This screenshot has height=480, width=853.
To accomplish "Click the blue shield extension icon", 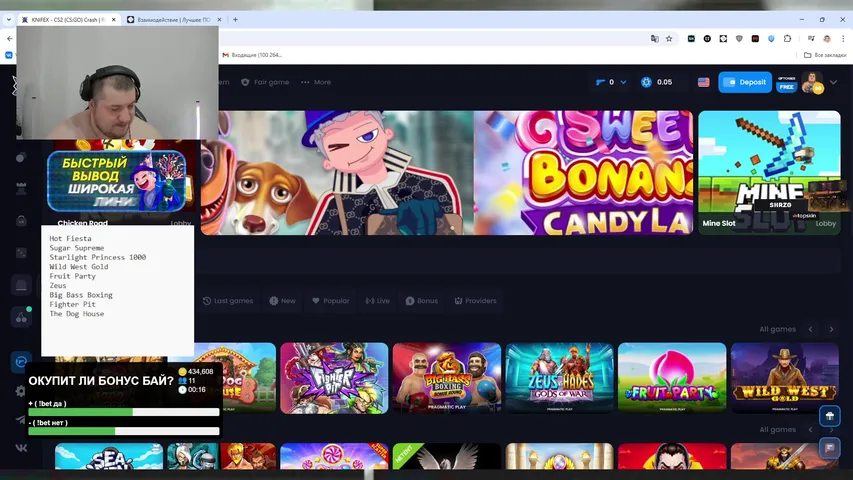I will point(771,39).
